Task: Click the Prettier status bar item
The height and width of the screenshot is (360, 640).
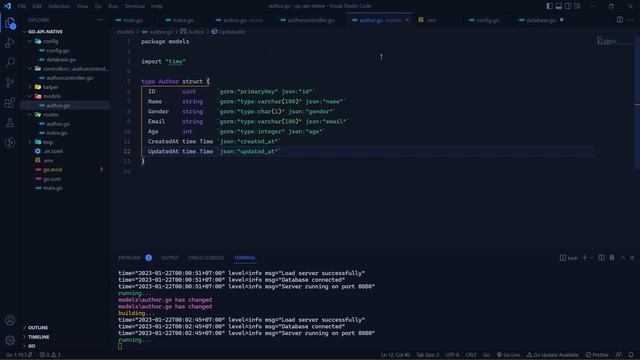Action: point(597,355)
